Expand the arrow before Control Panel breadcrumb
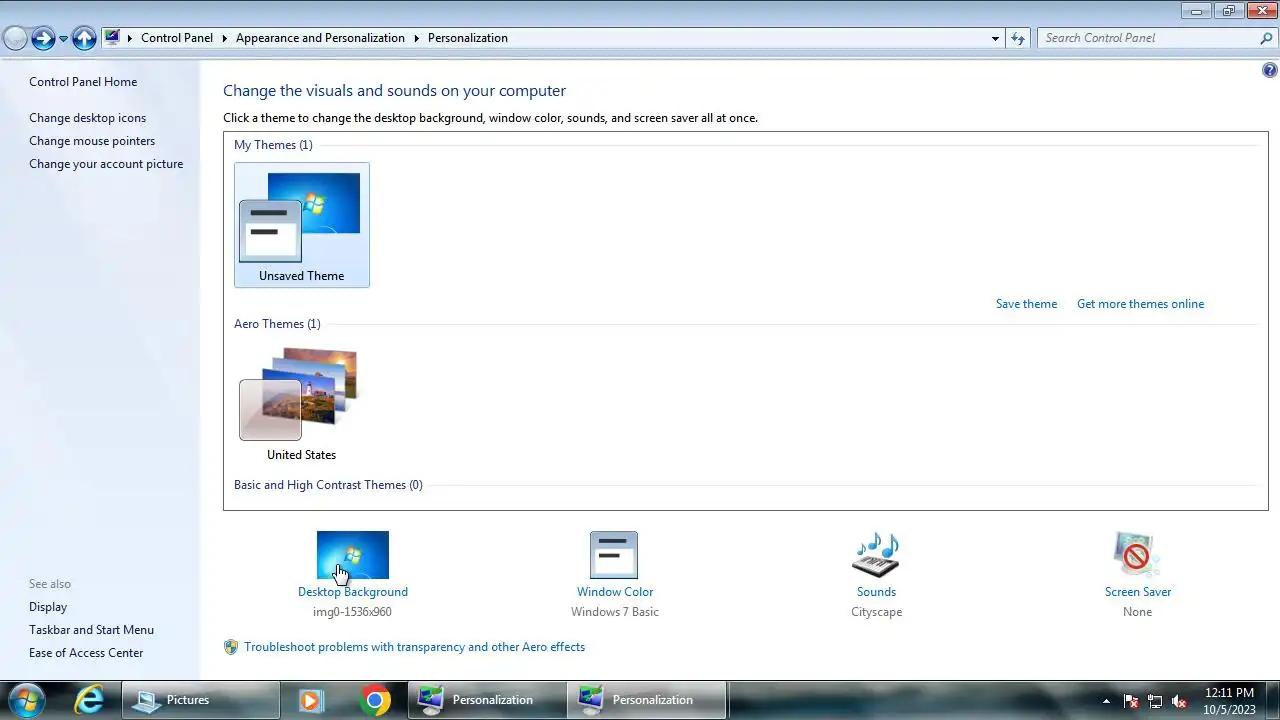Viewport: 1280px width, 720px height. [130, 38]
